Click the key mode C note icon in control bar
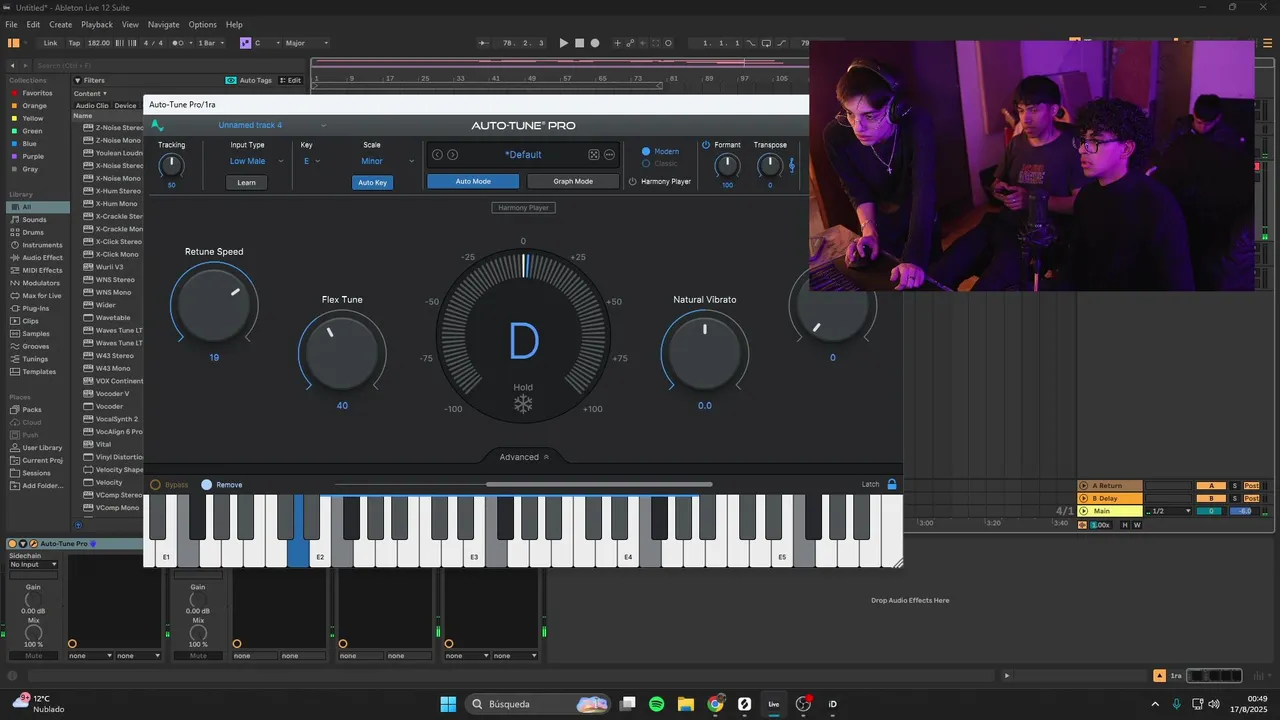The width and height of the screenshot is (1280, 720). point(245,43)
